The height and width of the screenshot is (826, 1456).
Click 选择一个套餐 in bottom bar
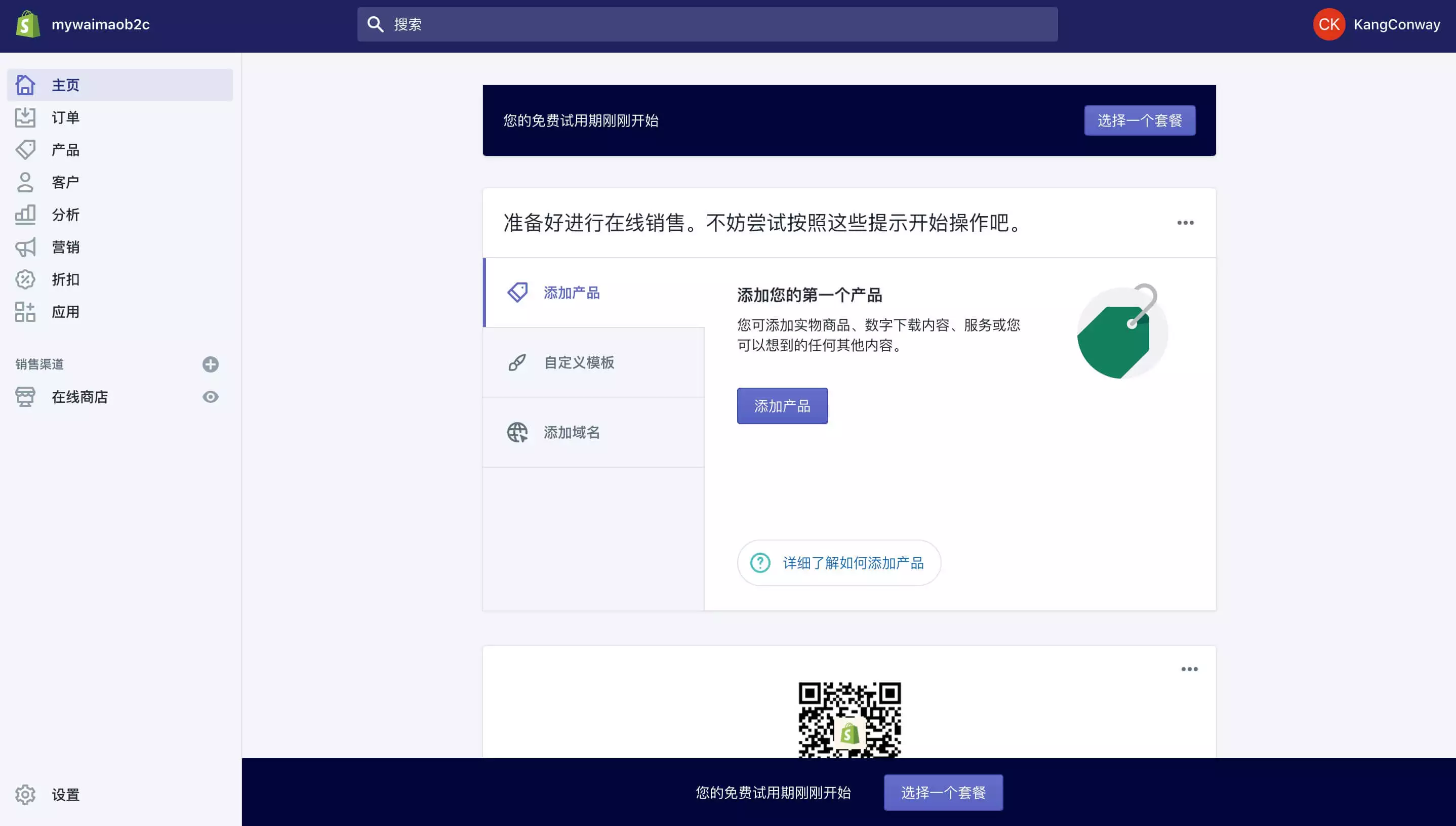(x=943, y=793)
